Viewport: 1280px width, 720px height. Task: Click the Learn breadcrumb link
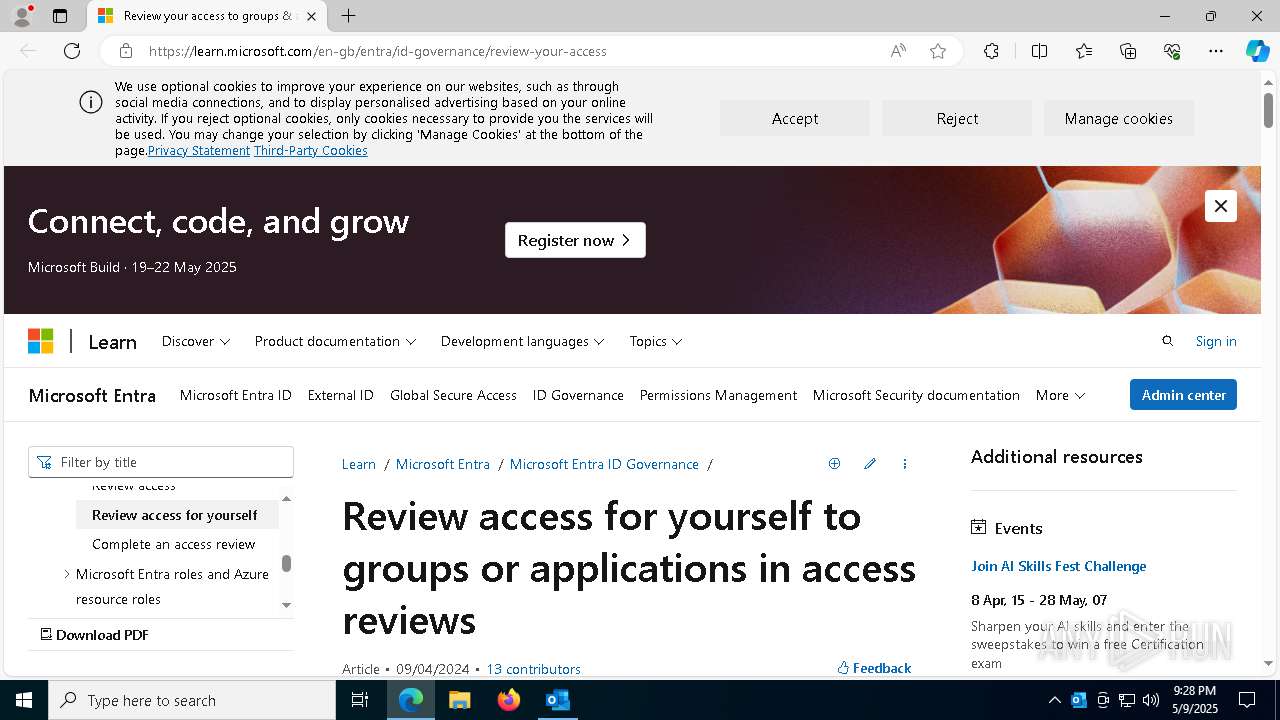pyautogui.click(x=359, y=464)
